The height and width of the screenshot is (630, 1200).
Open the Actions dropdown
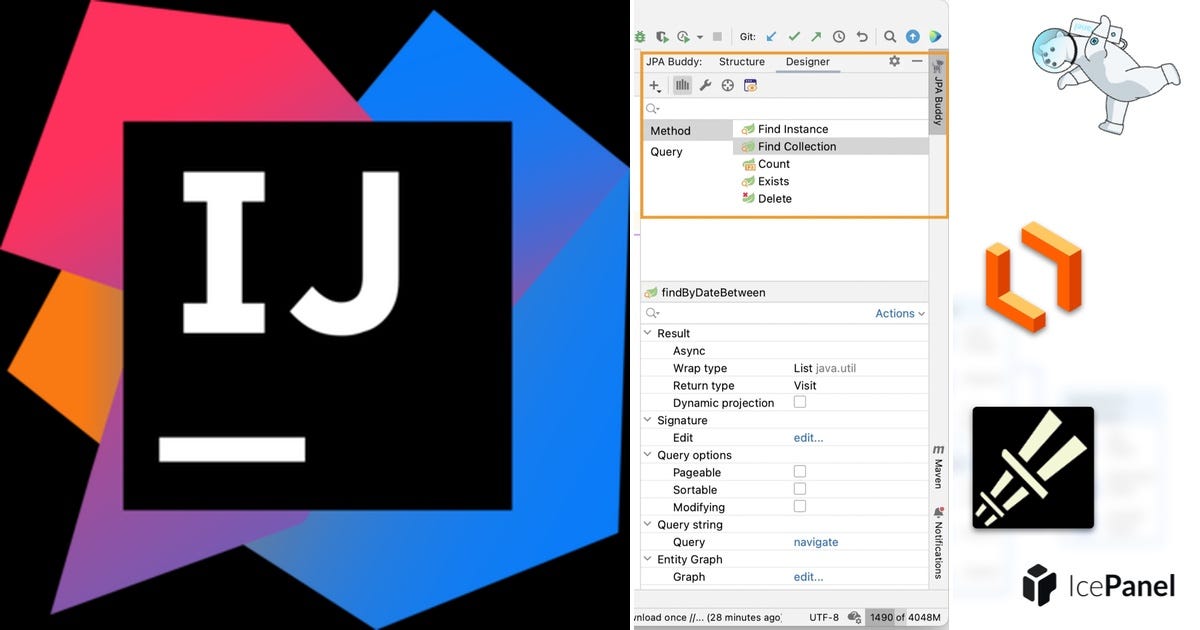click(x=896, y=313)
